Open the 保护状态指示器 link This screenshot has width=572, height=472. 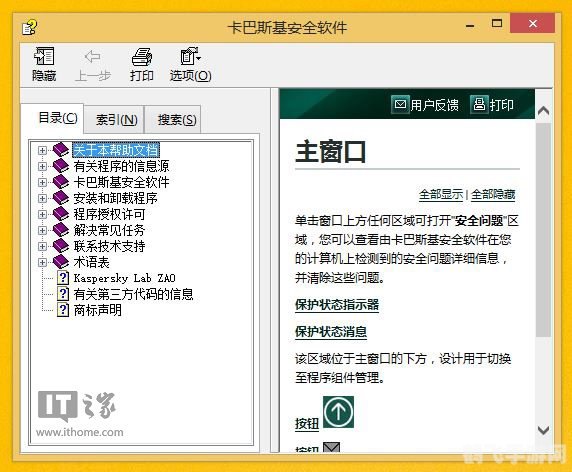337,305
